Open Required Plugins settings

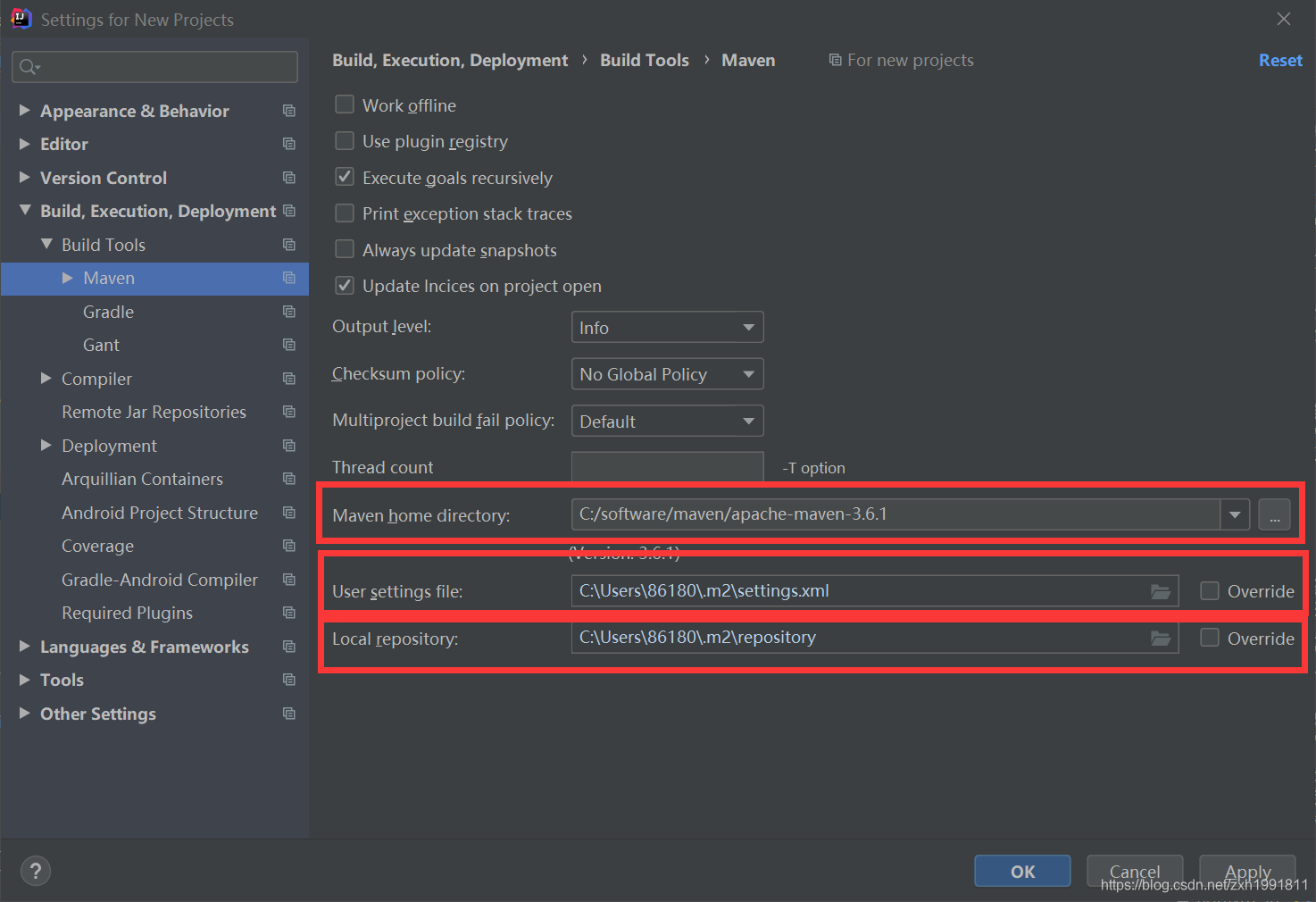(127, 613)
